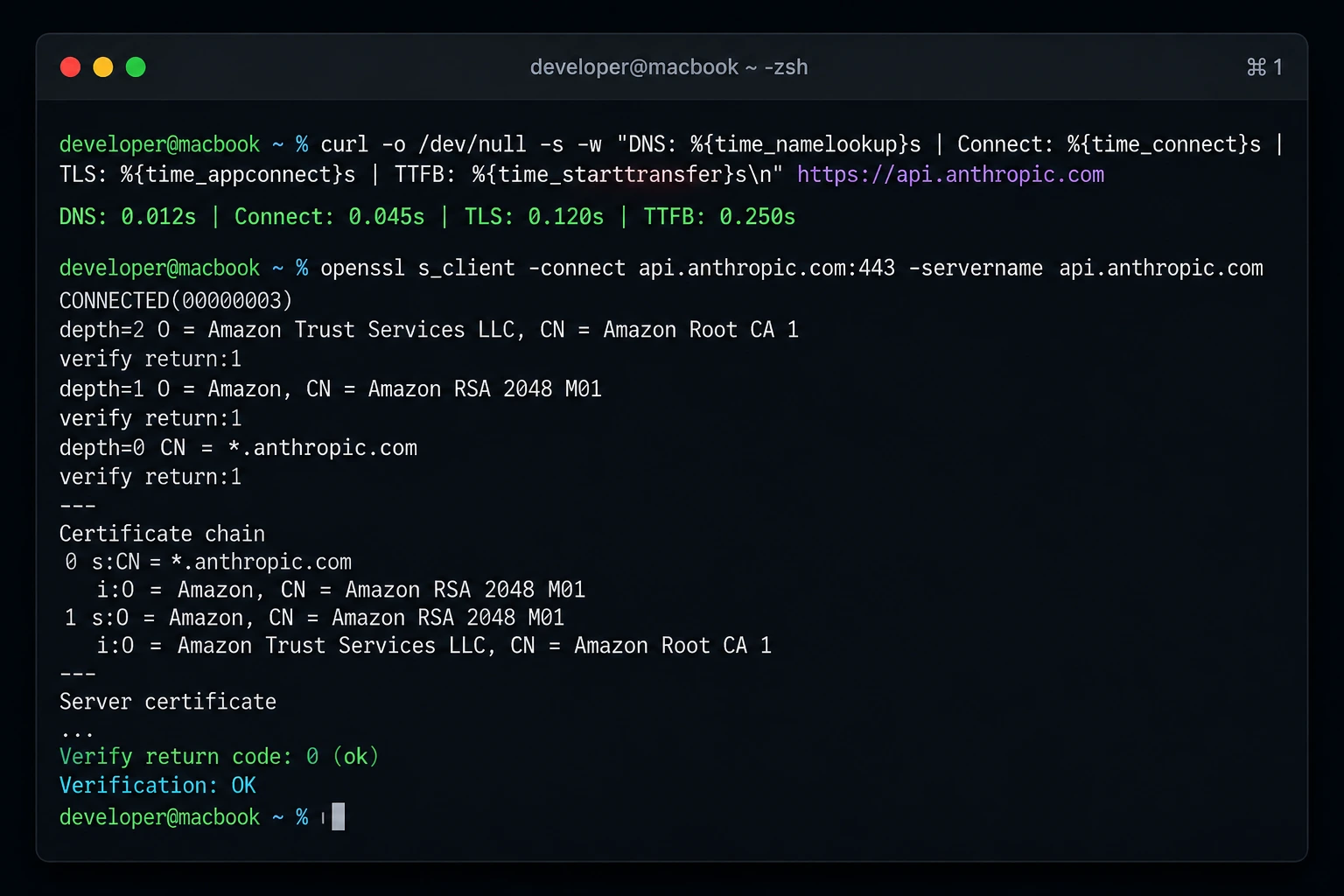Click the depth=1 Amazon RSA 2048 M01 line
This screenshot has height=896, width=1344.
tap(331, 388)
